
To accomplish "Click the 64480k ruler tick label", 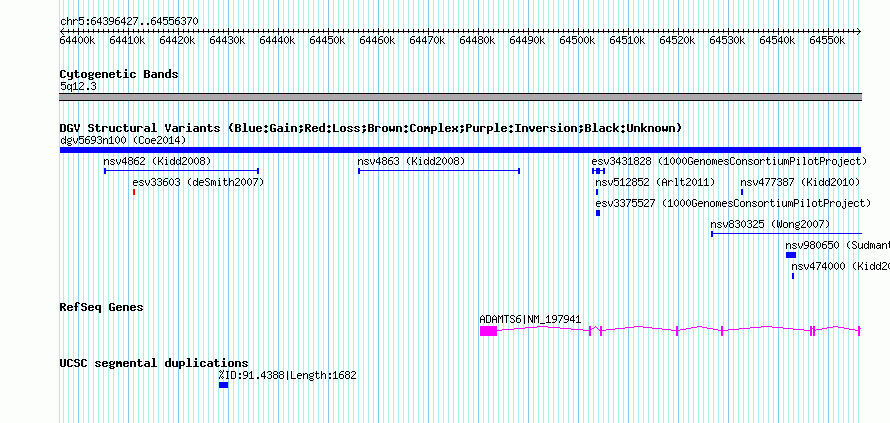I will coord(477,40).
